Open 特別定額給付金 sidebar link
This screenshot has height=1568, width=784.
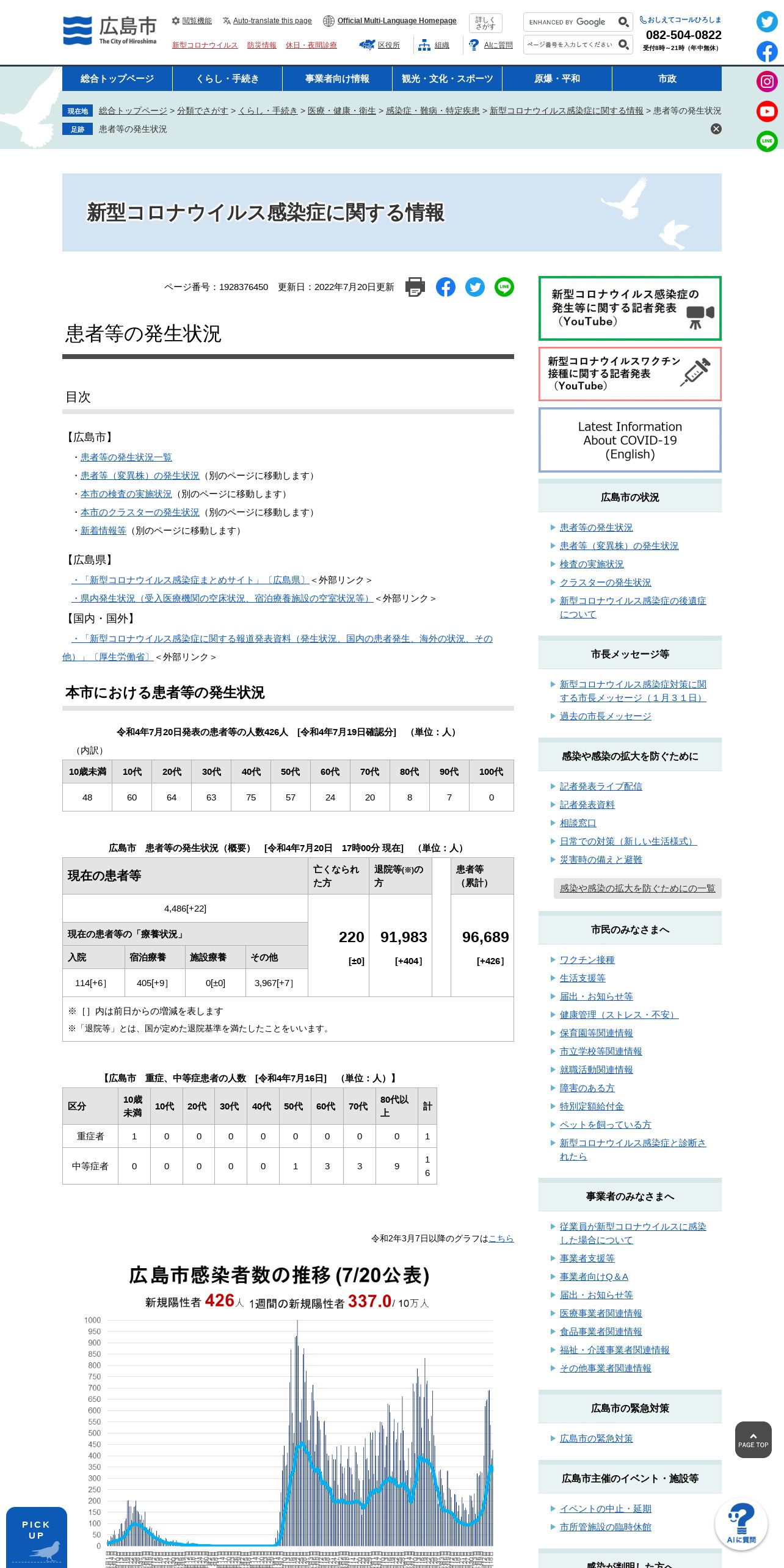592,1106
